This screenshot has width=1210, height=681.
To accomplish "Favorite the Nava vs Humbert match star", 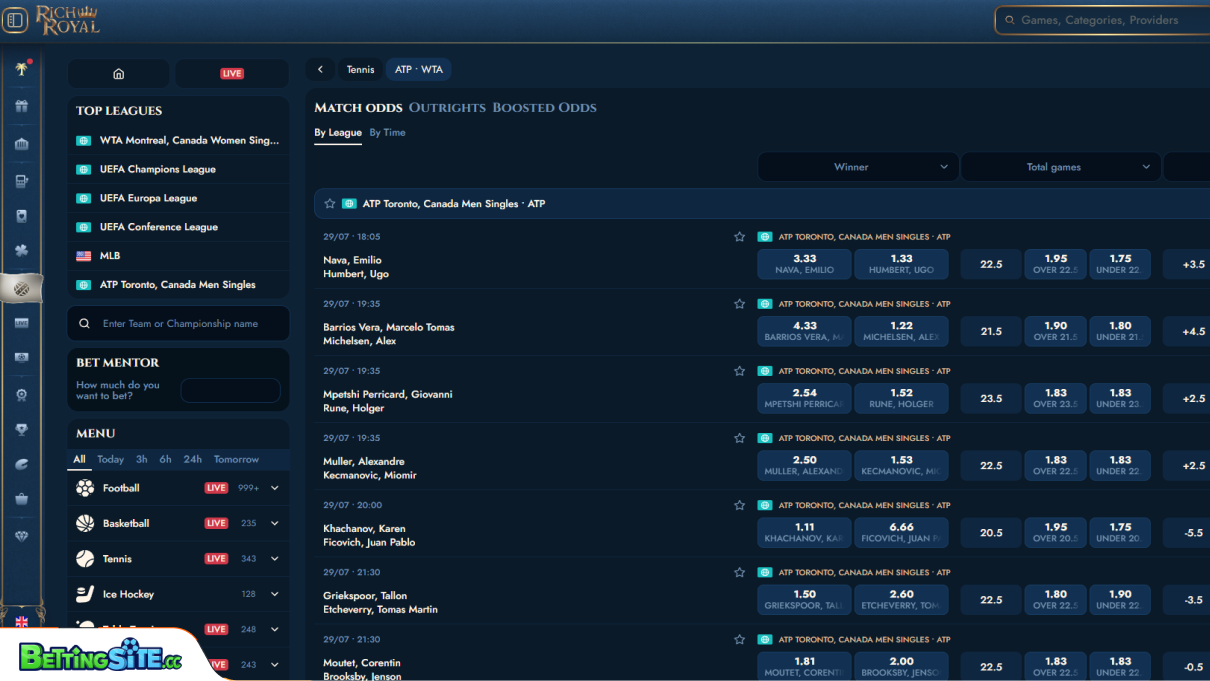I will point(739,236).
